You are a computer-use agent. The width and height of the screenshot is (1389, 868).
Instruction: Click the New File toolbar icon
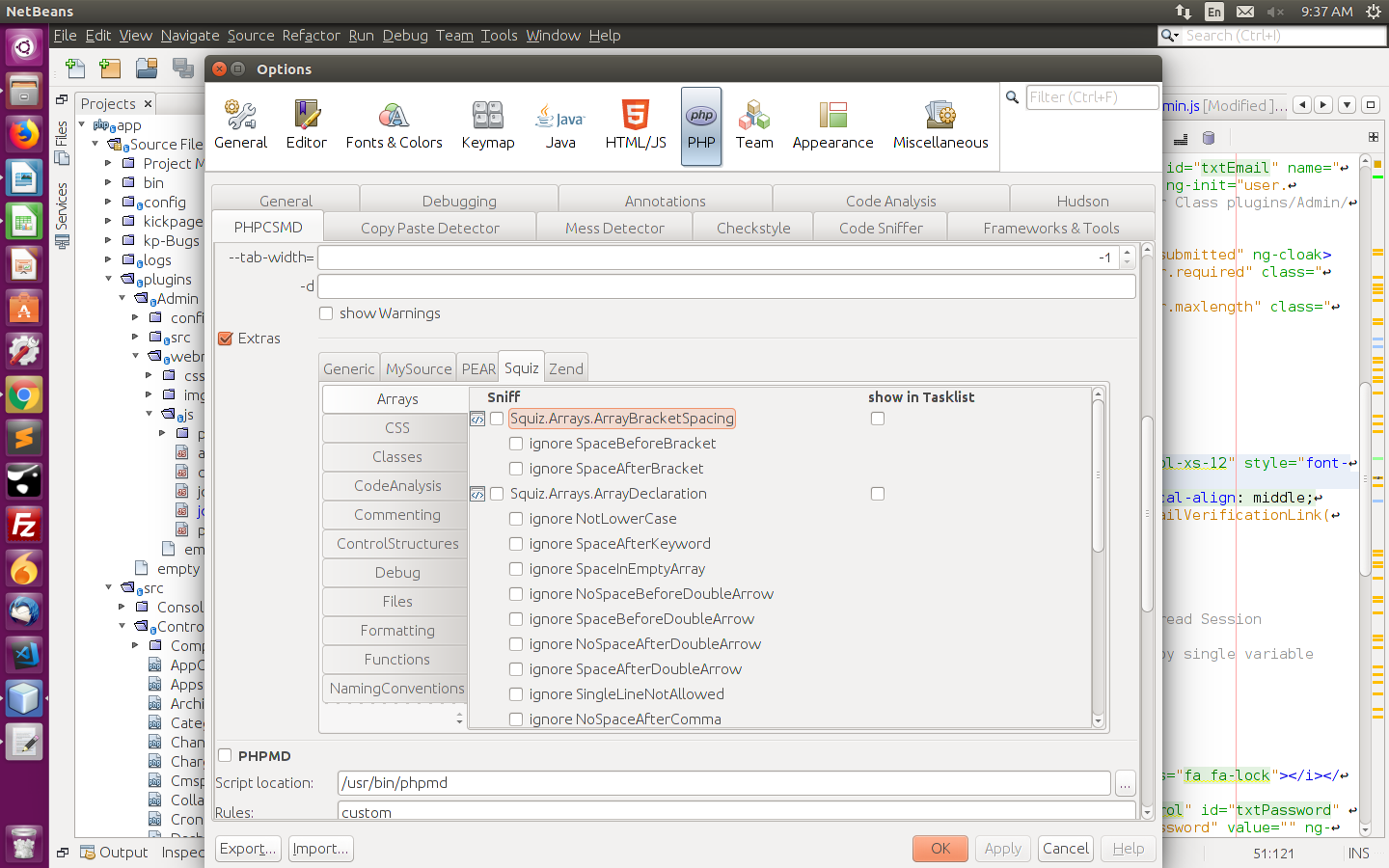tap(75, 68)
